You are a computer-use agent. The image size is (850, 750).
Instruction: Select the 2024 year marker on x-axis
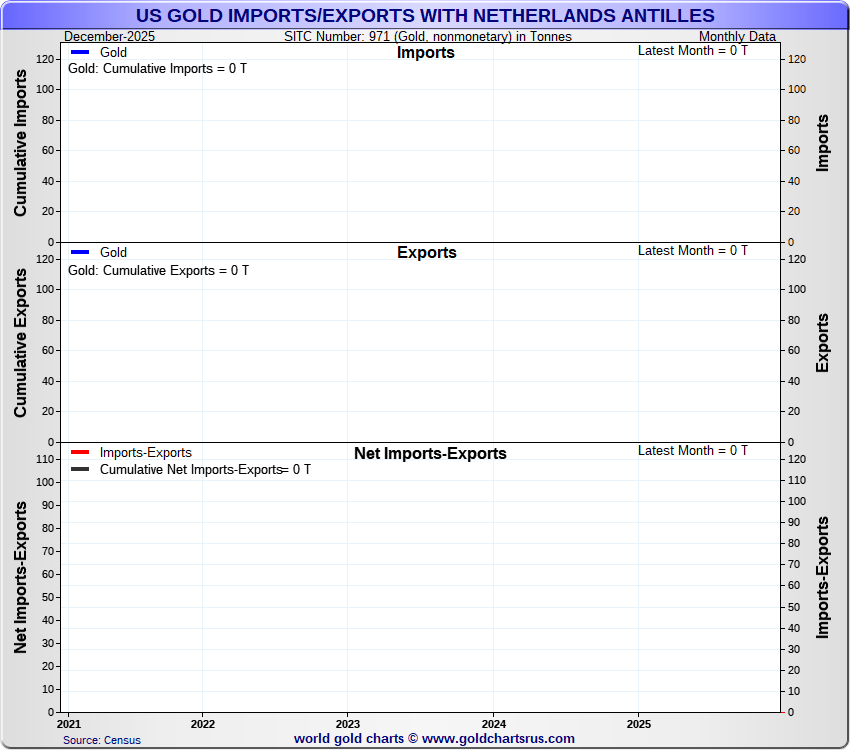coord(493,723)
